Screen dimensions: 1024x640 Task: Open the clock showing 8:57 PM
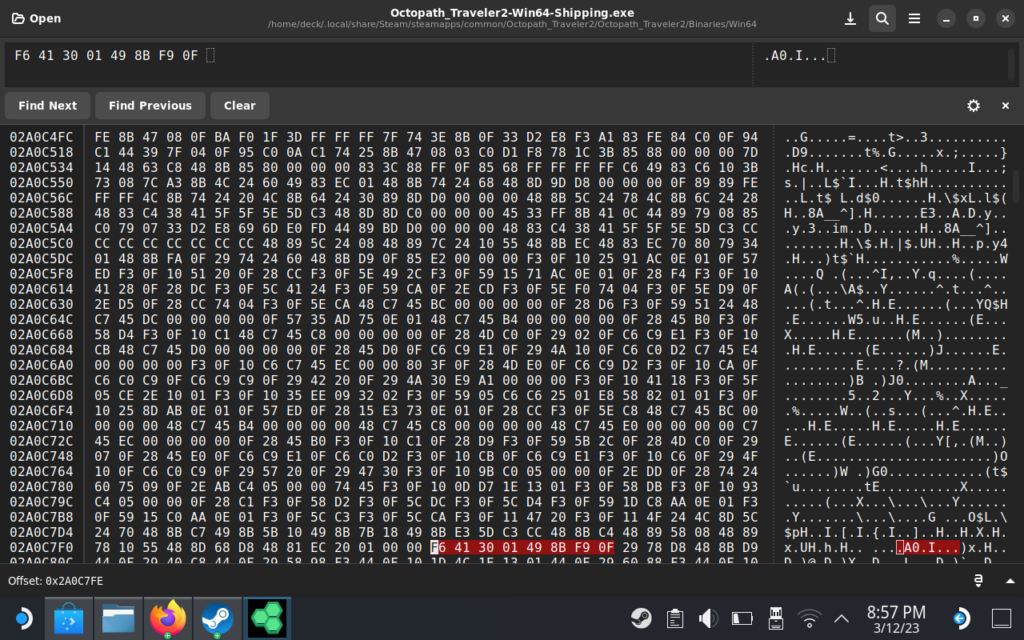(x=896, y=618)
